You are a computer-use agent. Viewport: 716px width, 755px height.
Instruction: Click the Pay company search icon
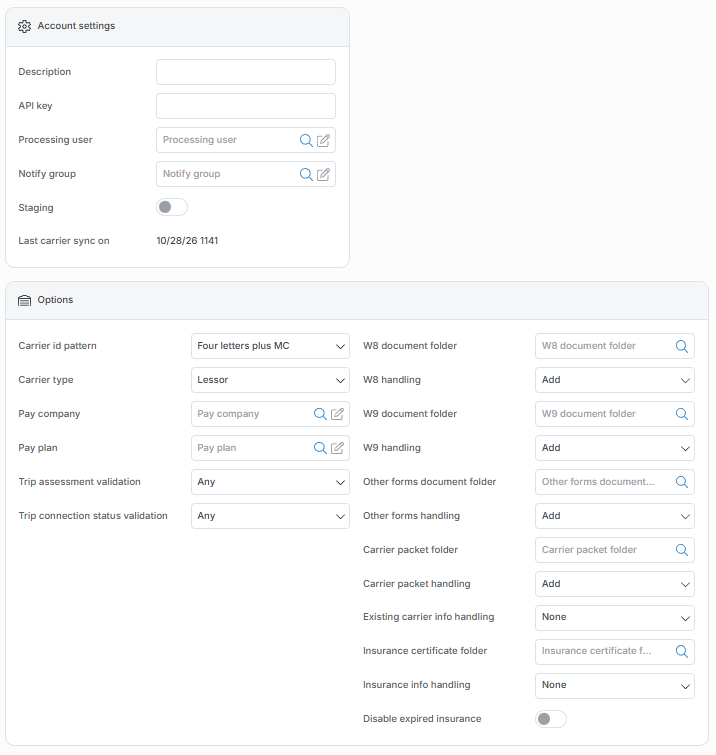click(320, 414)
